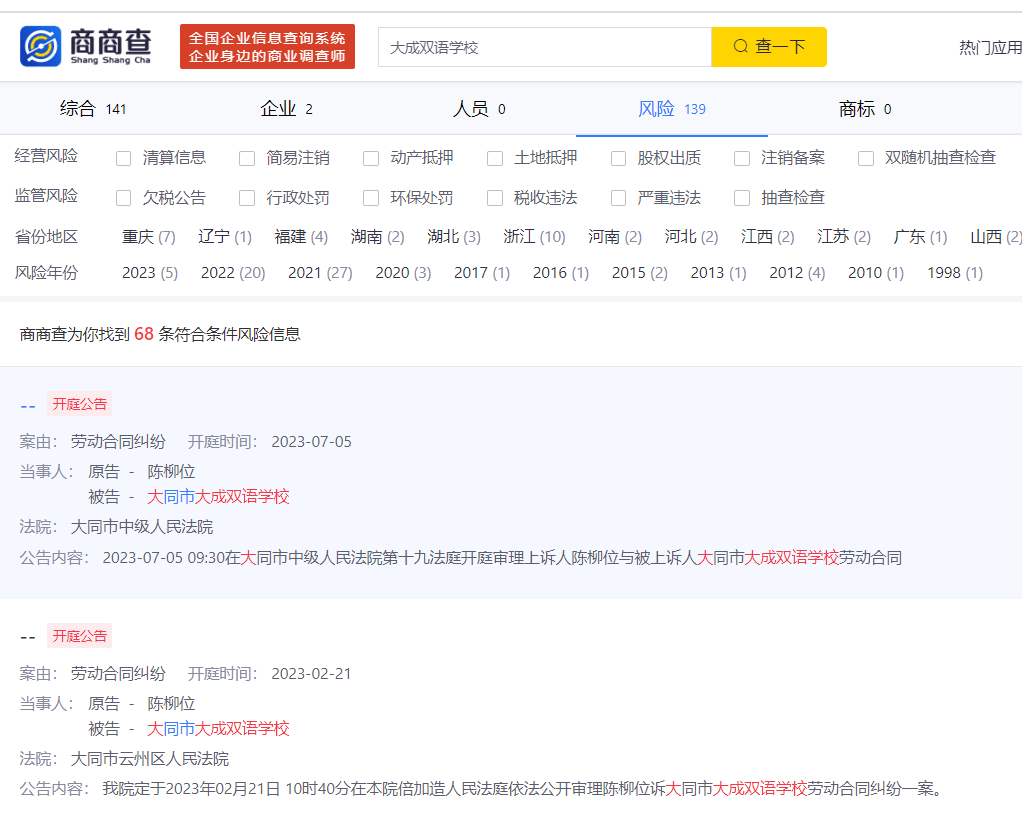The width and height of the screenshot is (1022, 822).
Task: Filter by risk year 2022 (20)
Action: pyautogui.click(x=233, y=272)
